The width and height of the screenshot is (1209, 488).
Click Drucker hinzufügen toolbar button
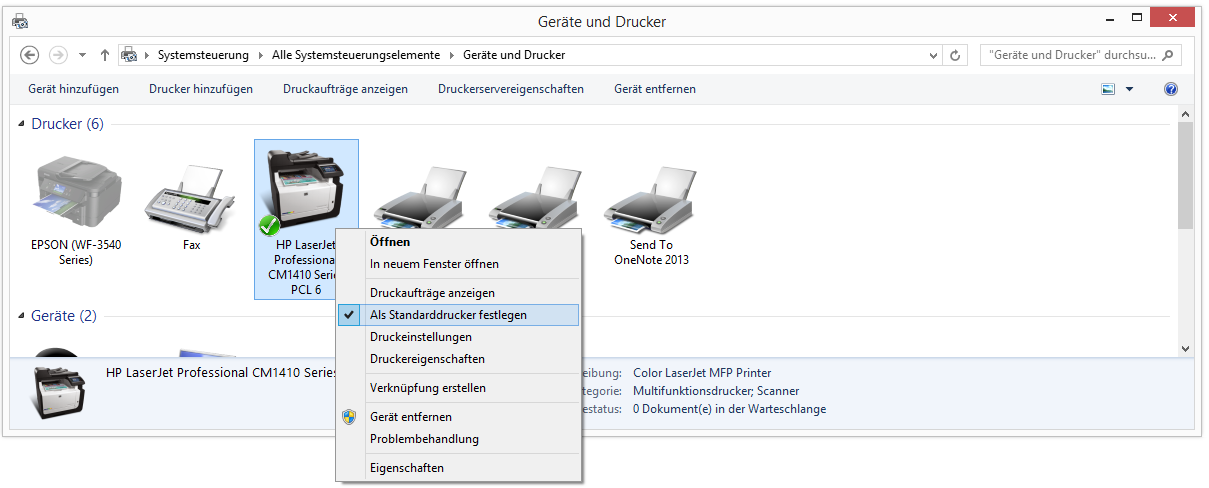(x=201, y=89)
